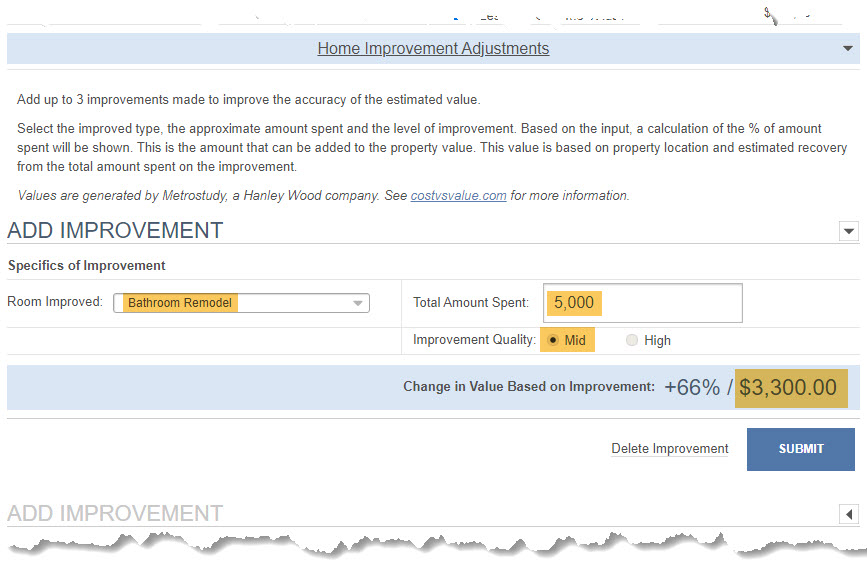Select the High improvement quality radio
This screenshot has height=561, width=867.
coord(631,340)
